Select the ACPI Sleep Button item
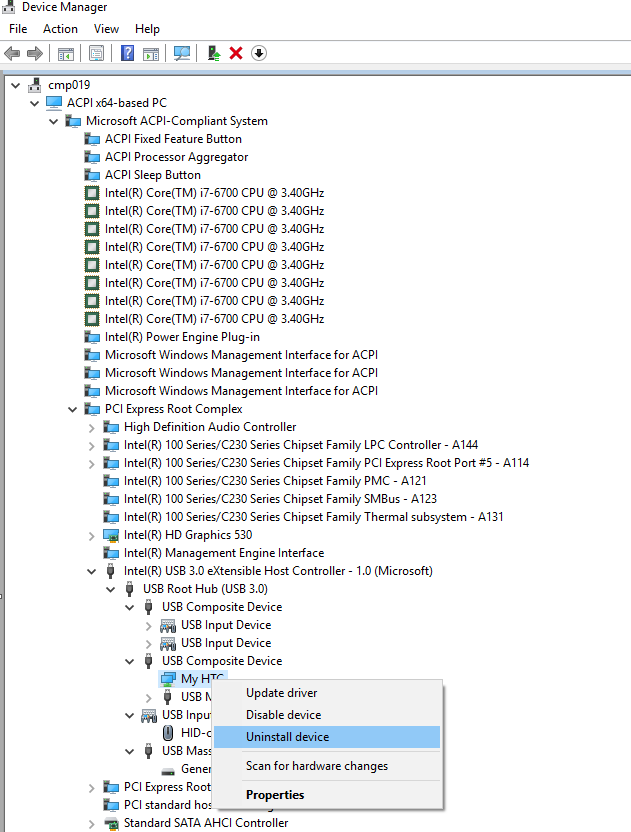Viewport: 631px width, 832px height. click(152, 175)
